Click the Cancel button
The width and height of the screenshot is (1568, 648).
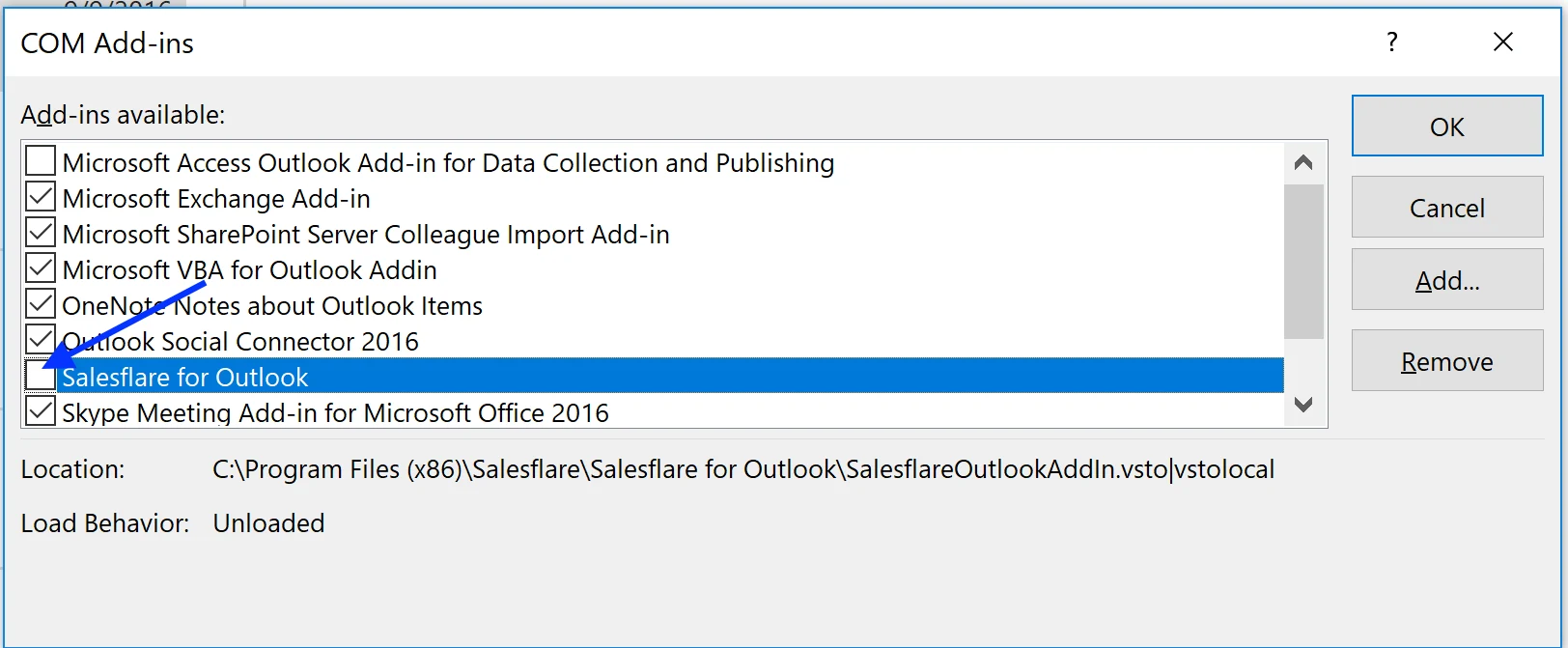click(x=1447, y=207)
